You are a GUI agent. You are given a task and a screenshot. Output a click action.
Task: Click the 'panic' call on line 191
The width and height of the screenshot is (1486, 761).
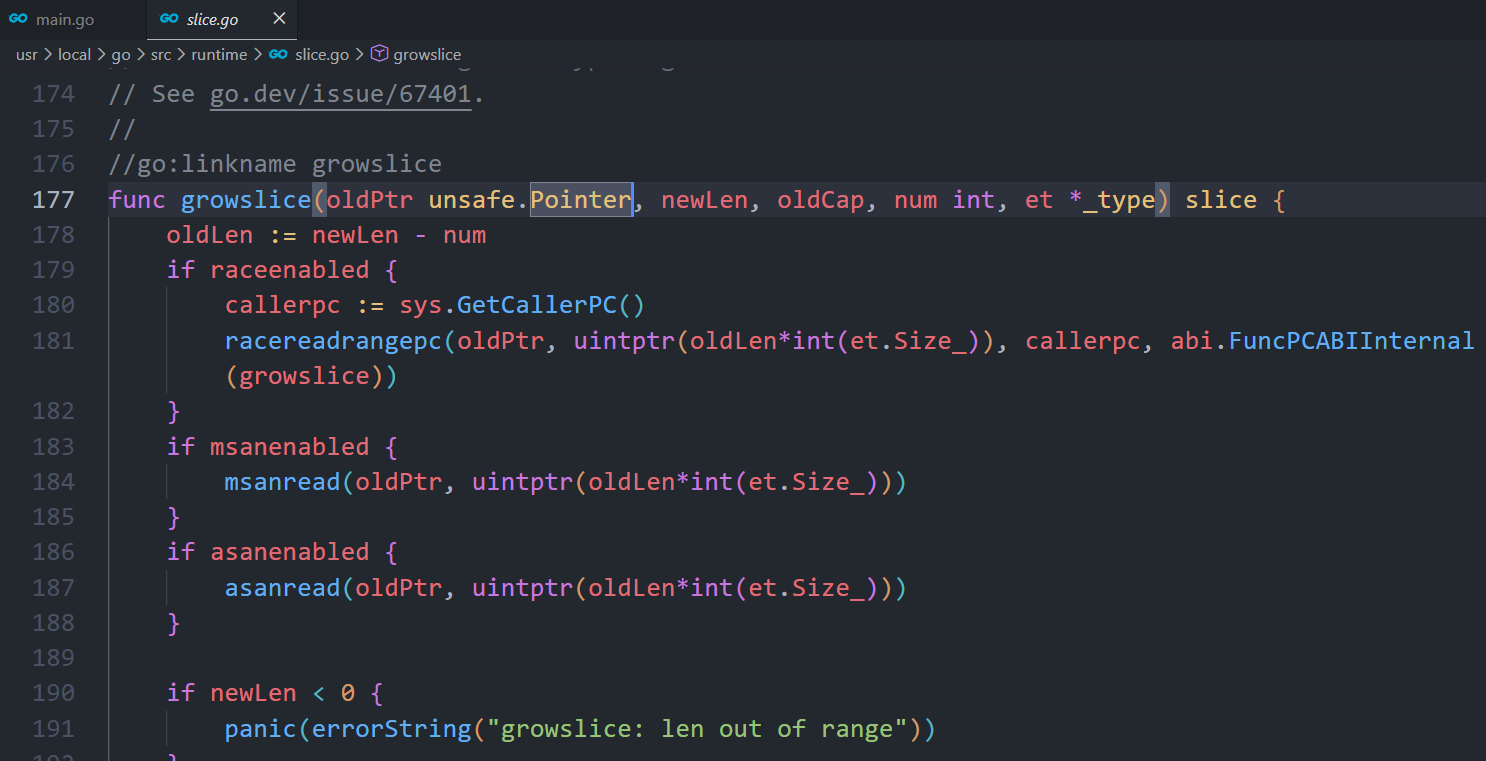tap(261, 729)
